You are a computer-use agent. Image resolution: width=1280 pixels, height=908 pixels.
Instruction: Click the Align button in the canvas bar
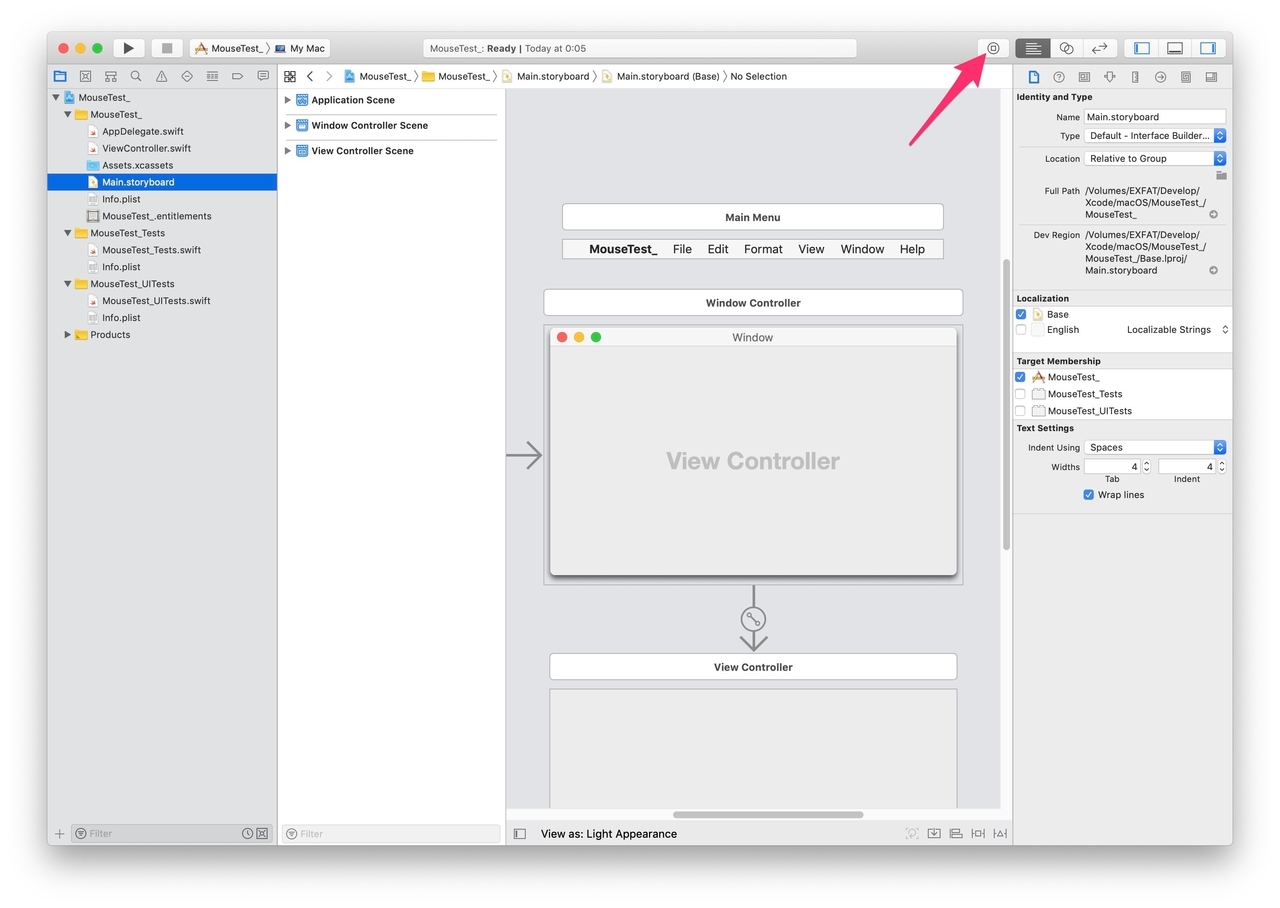[x=956, y=834]
